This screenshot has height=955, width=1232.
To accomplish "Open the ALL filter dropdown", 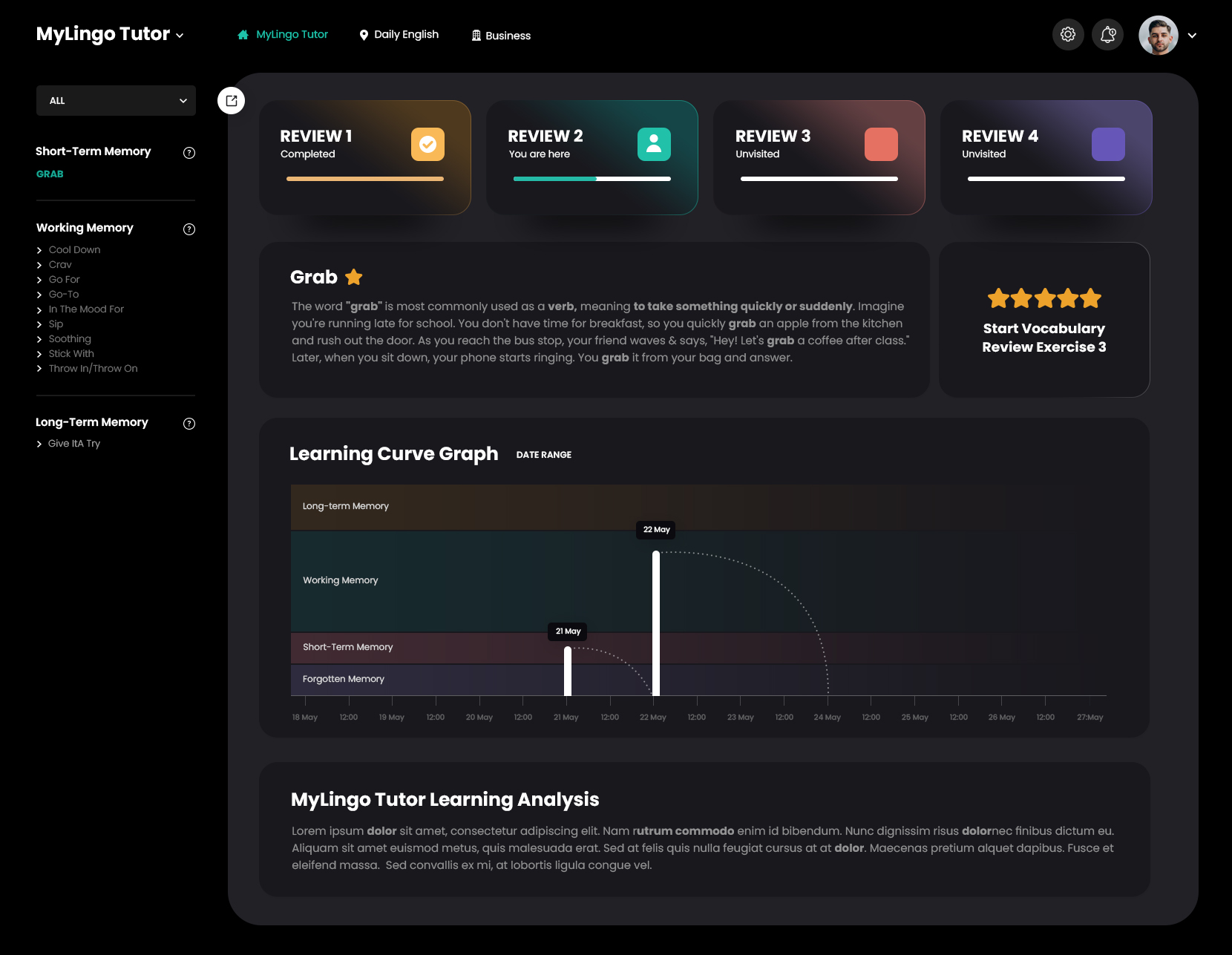I will click(116, 101).
